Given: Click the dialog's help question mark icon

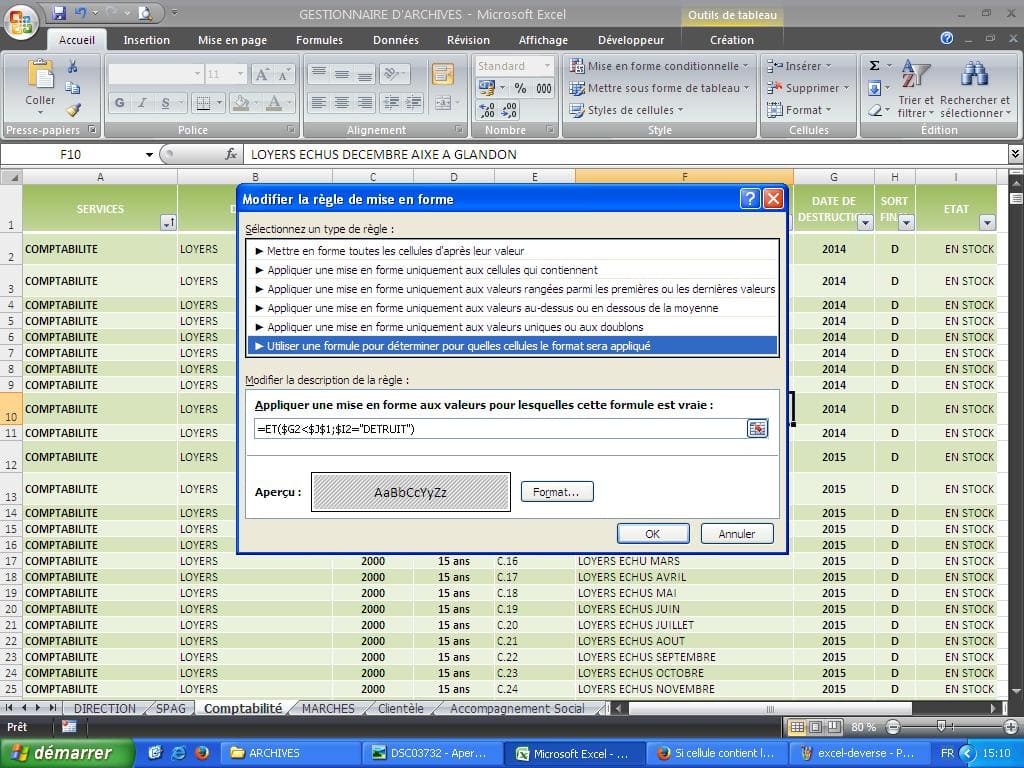Looking at the screenshot, I should [x=750, y=199].
